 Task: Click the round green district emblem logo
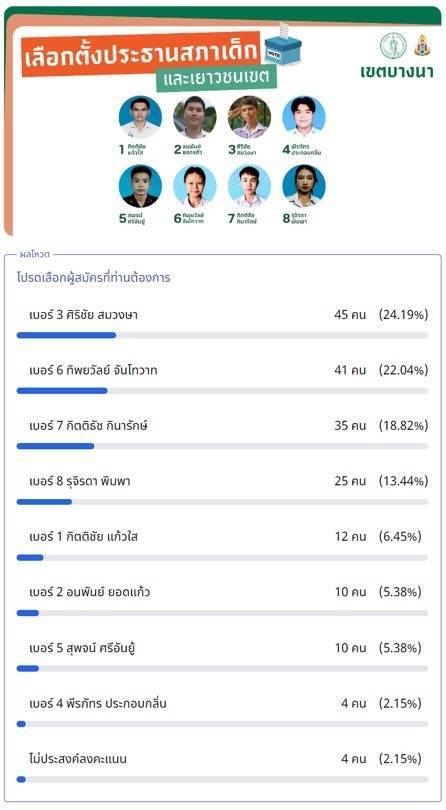393,45
